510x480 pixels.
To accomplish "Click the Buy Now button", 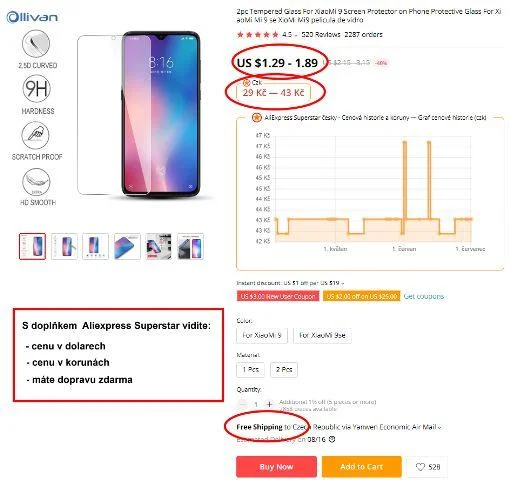I will [276, 467].
